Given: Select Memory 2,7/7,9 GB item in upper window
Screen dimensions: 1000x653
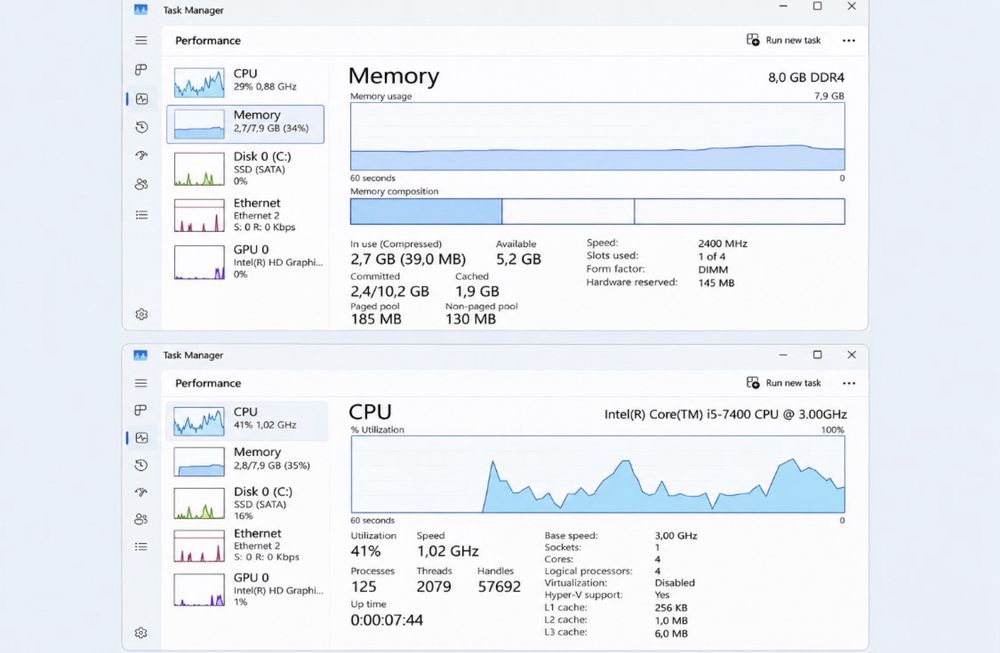Looking at the screenshot, I should coord(246,124).
